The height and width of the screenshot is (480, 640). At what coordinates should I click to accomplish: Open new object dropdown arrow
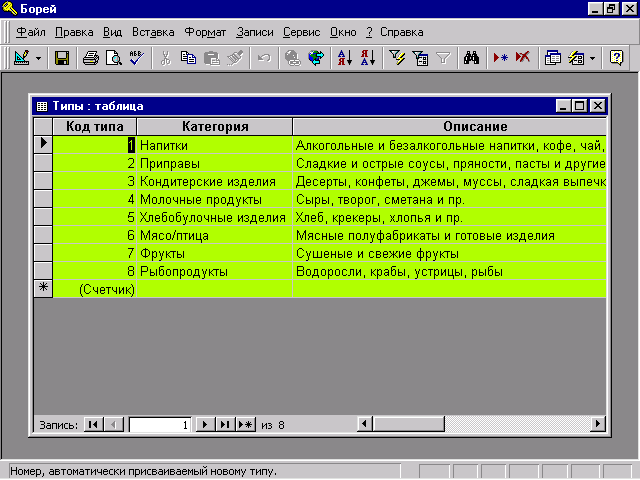pos(592,58)
